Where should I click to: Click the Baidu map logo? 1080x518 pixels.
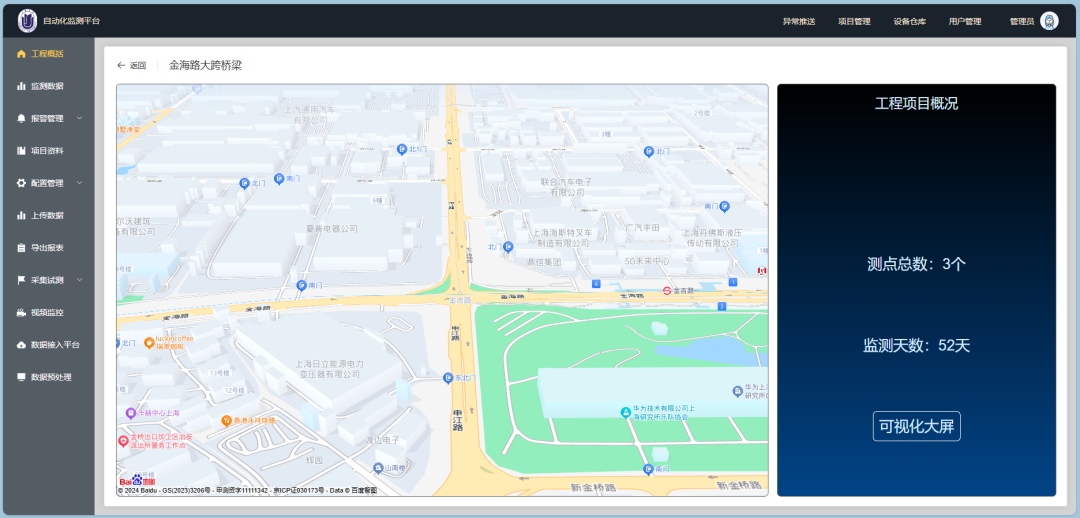click(137, 480)
